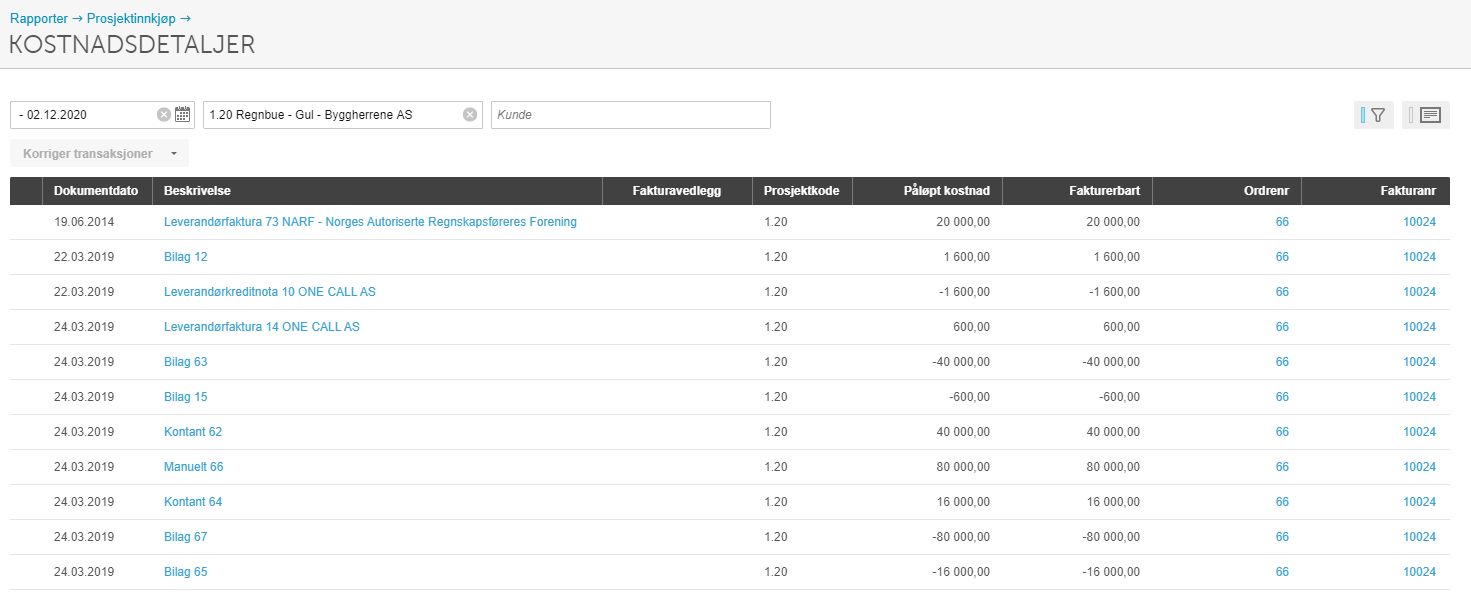Open the calendar date picker icon
This screenshot has height=599, width=1471.
tap(182, 115)
